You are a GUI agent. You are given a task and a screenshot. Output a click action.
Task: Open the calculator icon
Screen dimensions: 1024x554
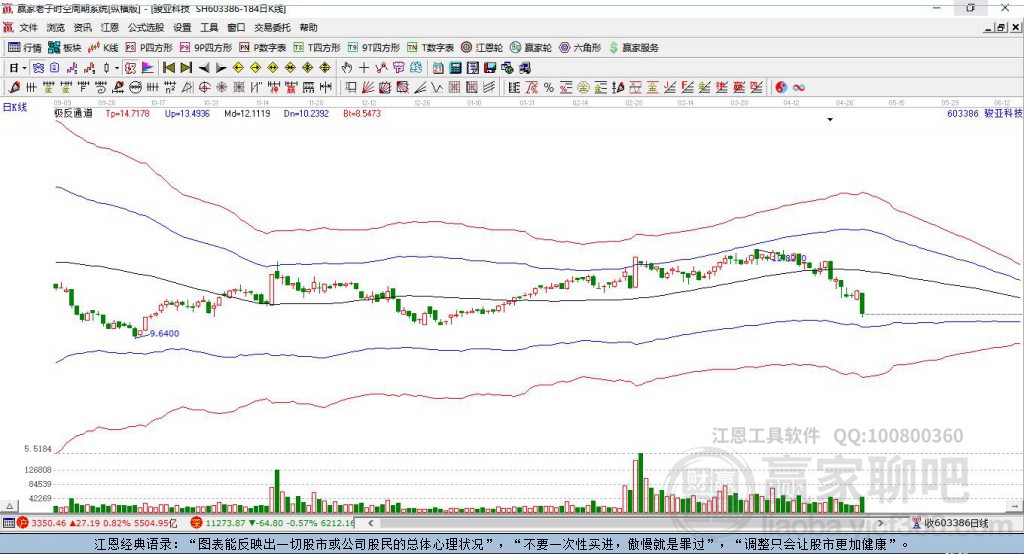(x=455, y=68)
